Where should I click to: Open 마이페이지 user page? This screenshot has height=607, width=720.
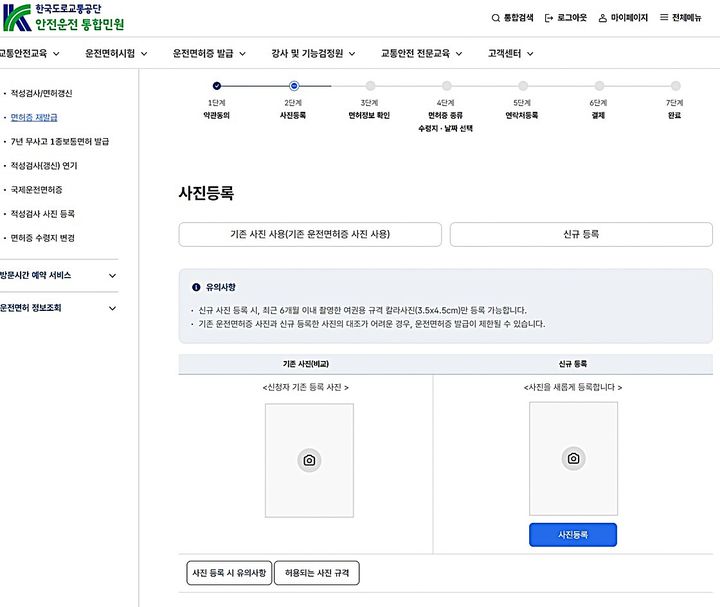tap(623, 18)
